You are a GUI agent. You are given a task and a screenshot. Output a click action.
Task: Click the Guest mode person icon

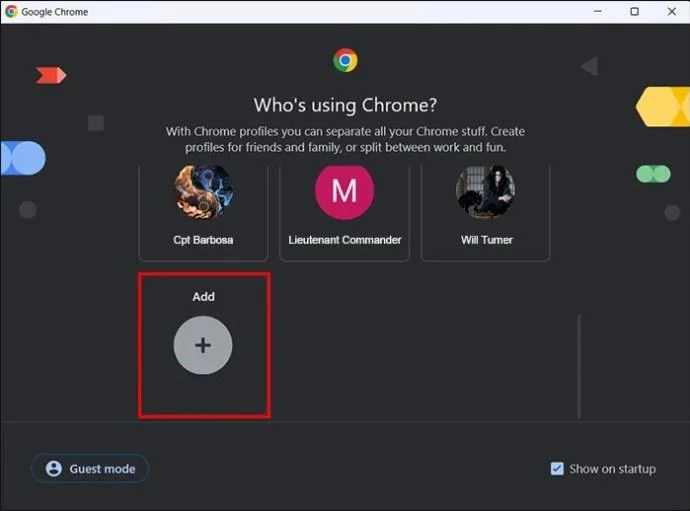coord(54,468)
